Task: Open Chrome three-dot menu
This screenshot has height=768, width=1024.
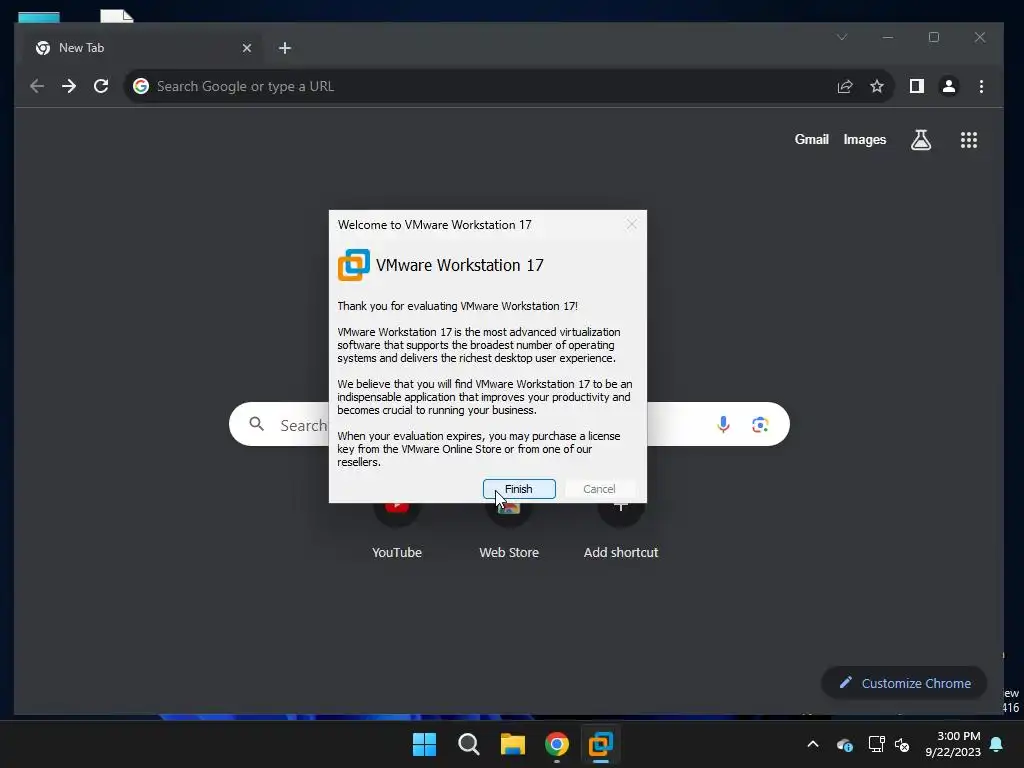Action: (981, 86)
